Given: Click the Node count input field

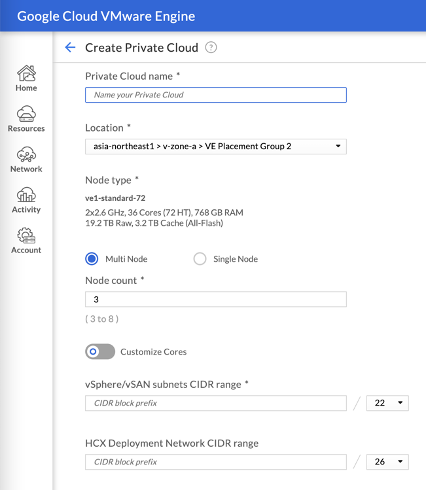Looking at the screenshot, I should pyautogui.click(x=216, y=299).
